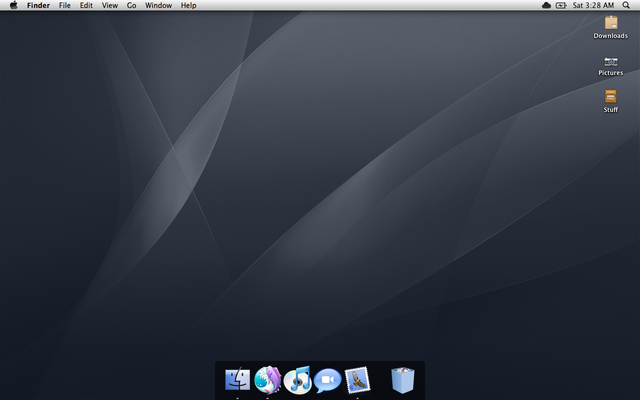Launch iChat from the Dock
640x400 pixels.
click(327, 380)
